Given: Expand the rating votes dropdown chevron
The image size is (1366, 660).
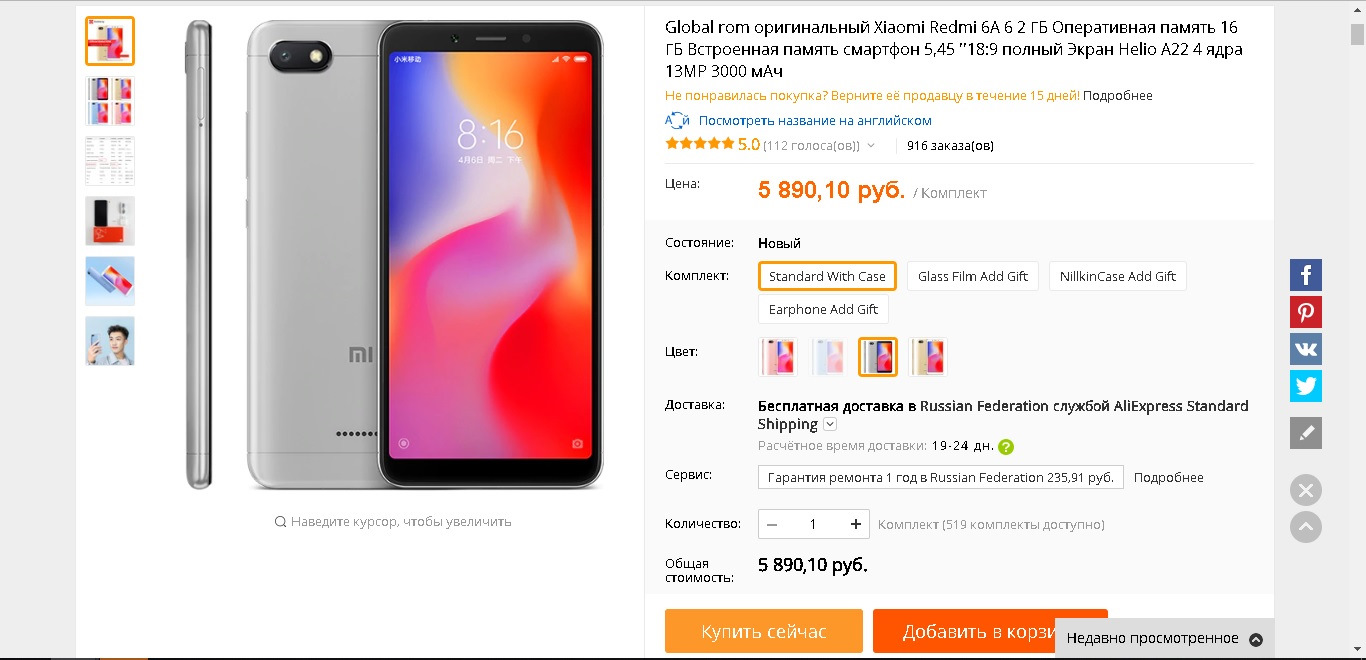Looking at the screenshot, I should click(871, 146).
